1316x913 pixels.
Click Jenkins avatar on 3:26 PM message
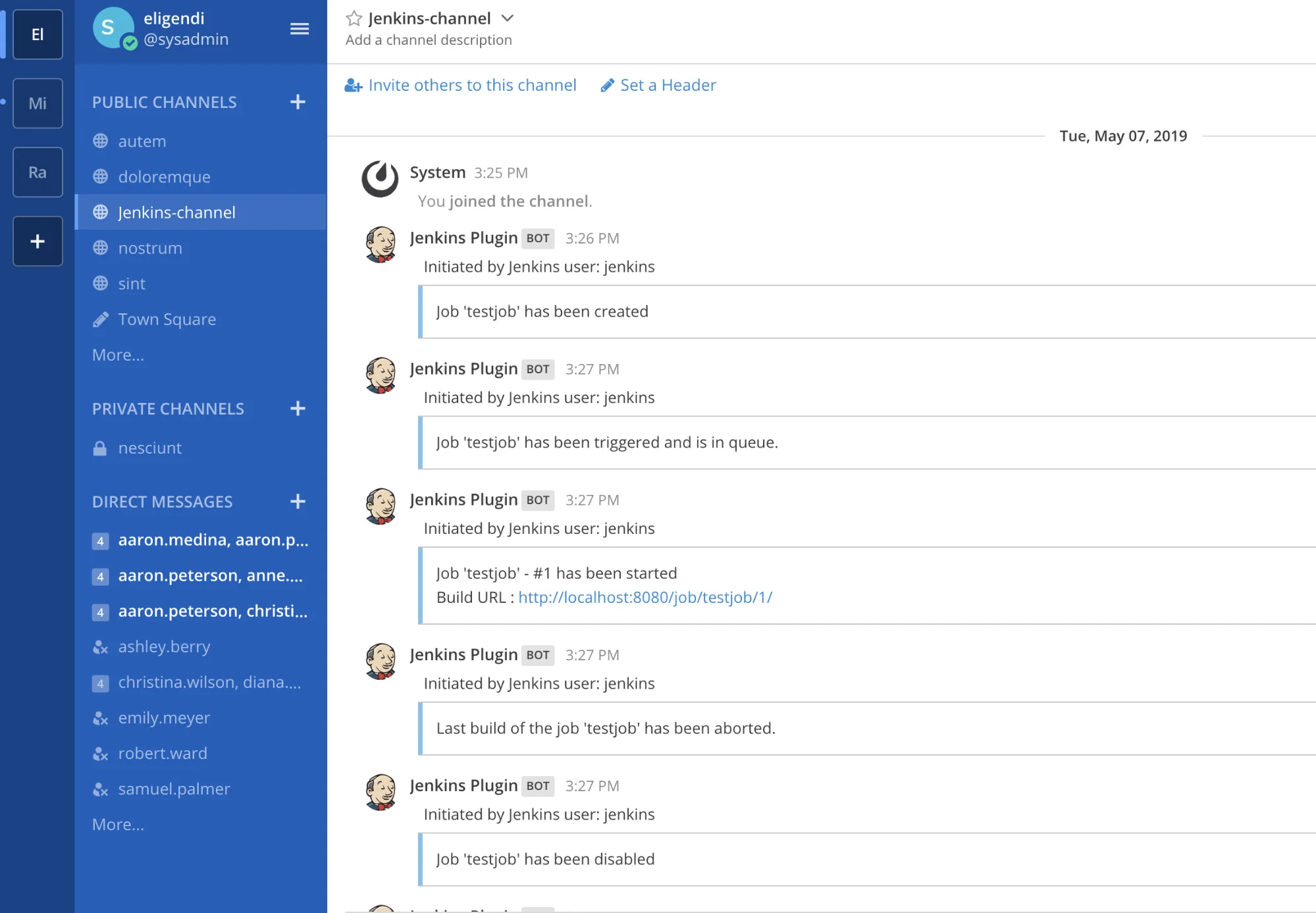pos(380,244)
